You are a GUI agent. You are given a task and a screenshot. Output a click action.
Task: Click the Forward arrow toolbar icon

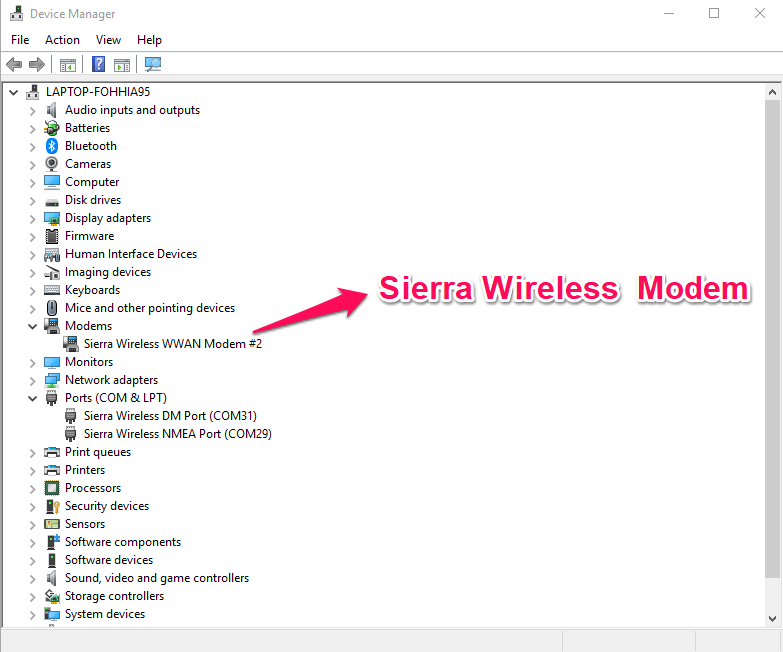(37, 64)
